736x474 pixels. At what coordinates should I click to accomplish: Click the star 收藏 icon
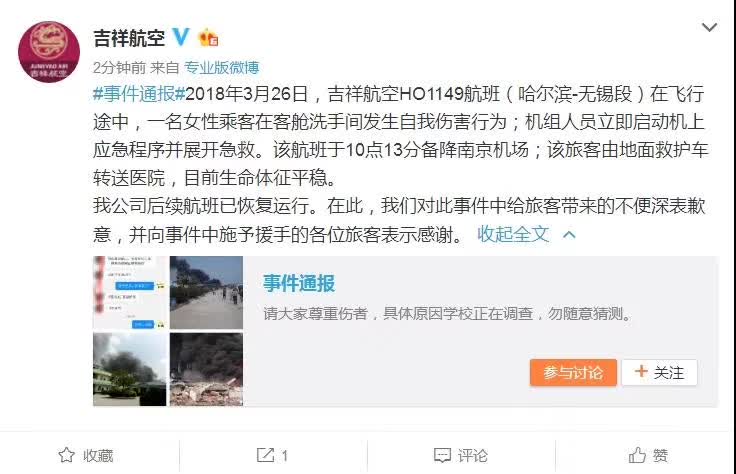click(x=67, y=455)
